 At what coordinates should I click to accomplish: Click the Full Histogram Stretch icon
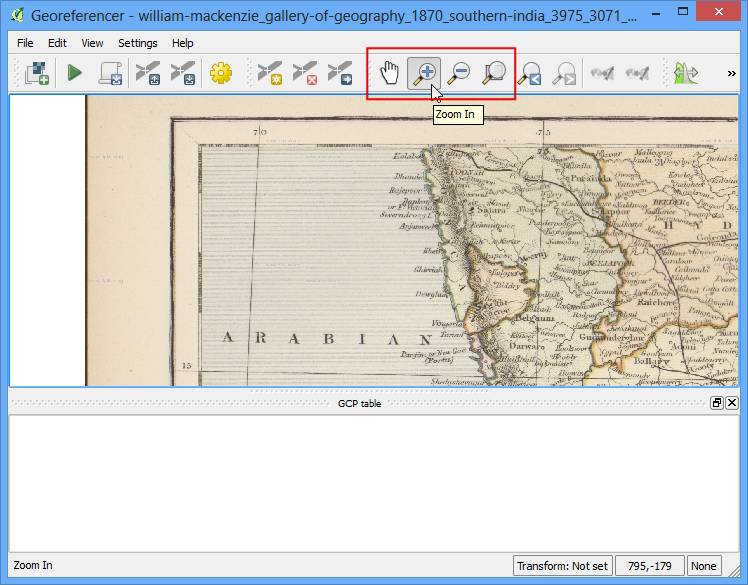pyautogui.click(x=686, y=73)
